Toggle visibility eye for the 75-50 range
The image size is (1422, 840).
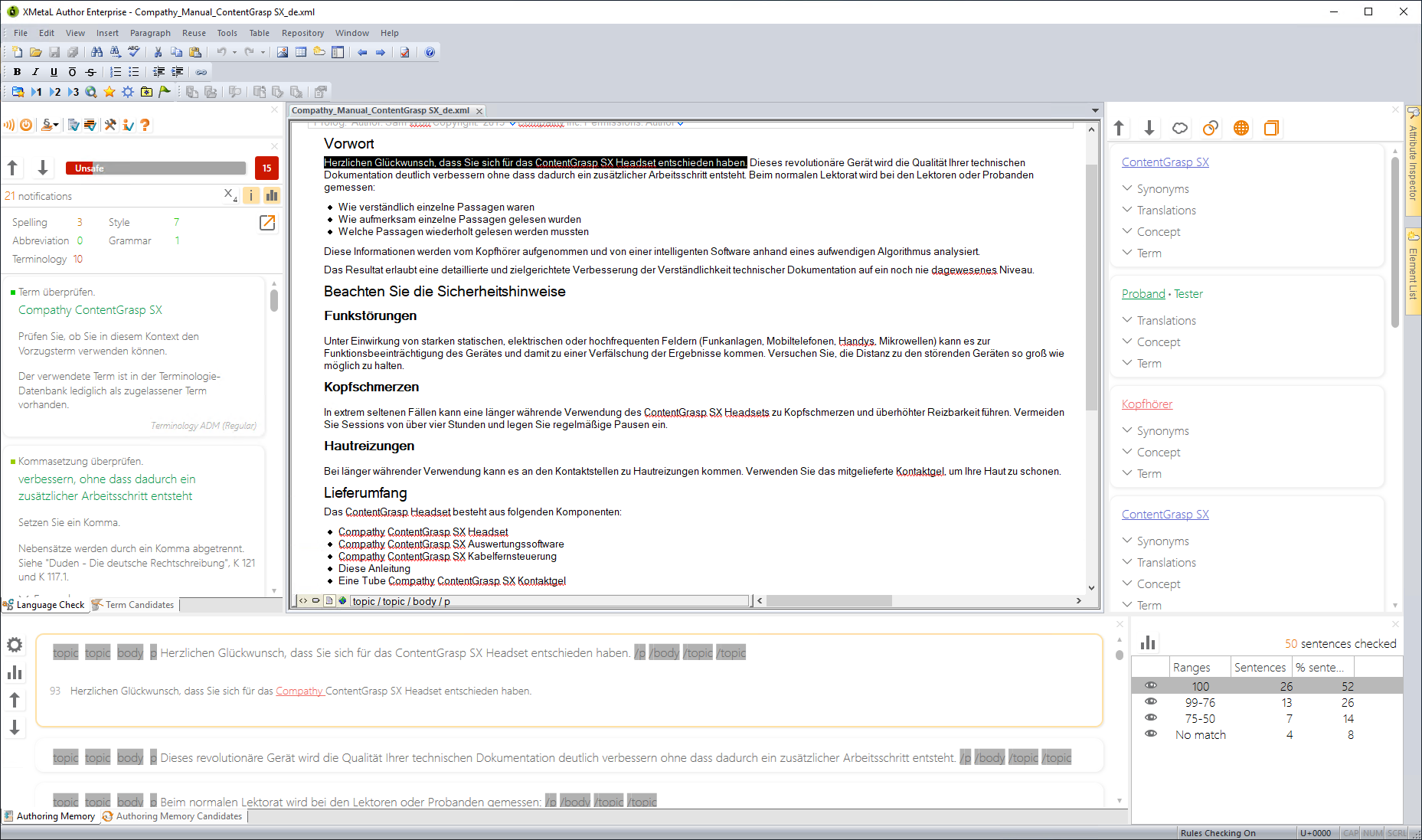[1150, 718]
